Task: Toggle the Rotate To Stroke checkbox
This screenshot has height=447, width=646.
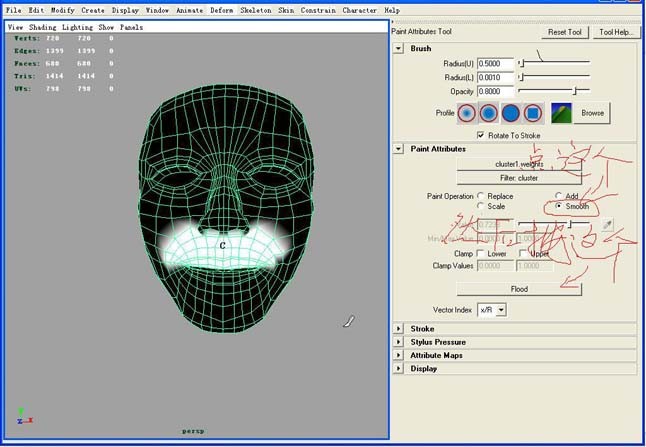Action: 480,135
